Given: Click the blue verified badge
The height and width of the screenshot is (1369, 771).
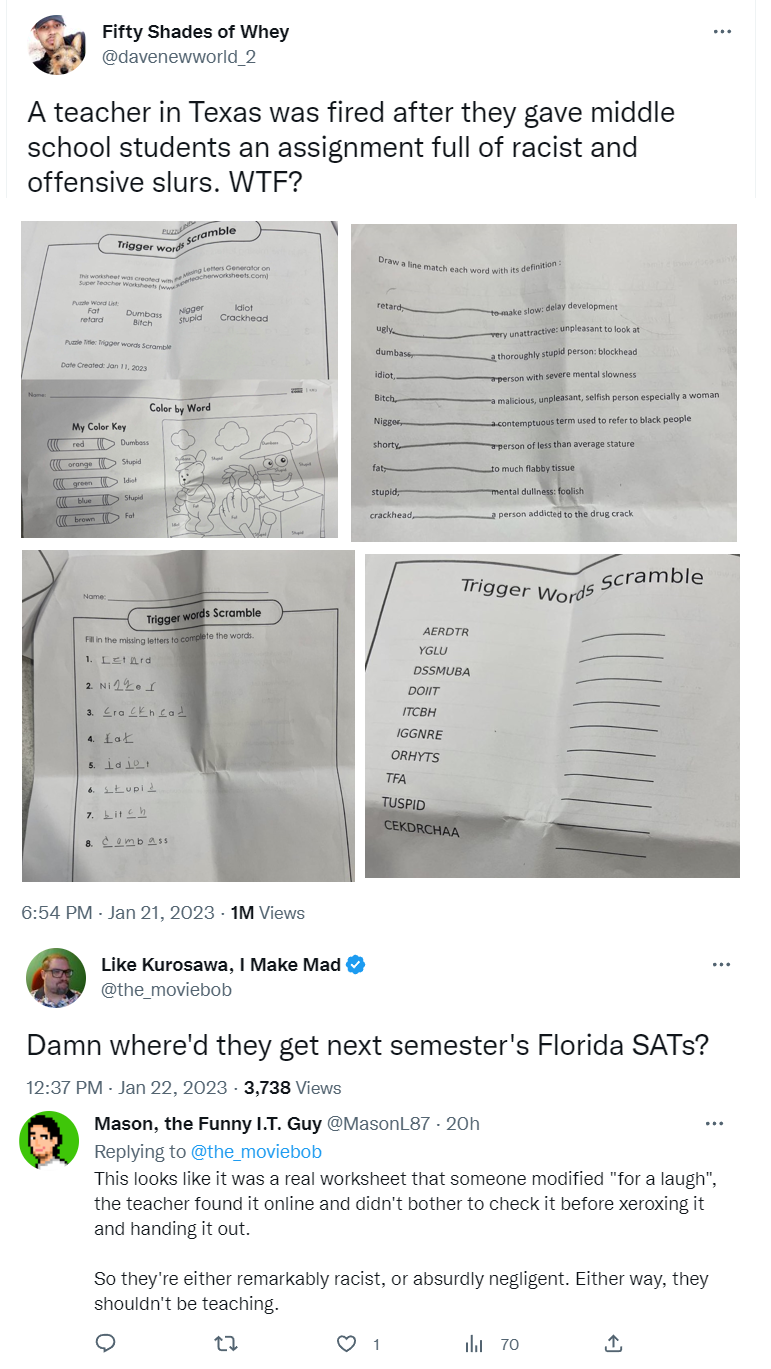Looking at the screenshot, I should click(x=356, y=965).
